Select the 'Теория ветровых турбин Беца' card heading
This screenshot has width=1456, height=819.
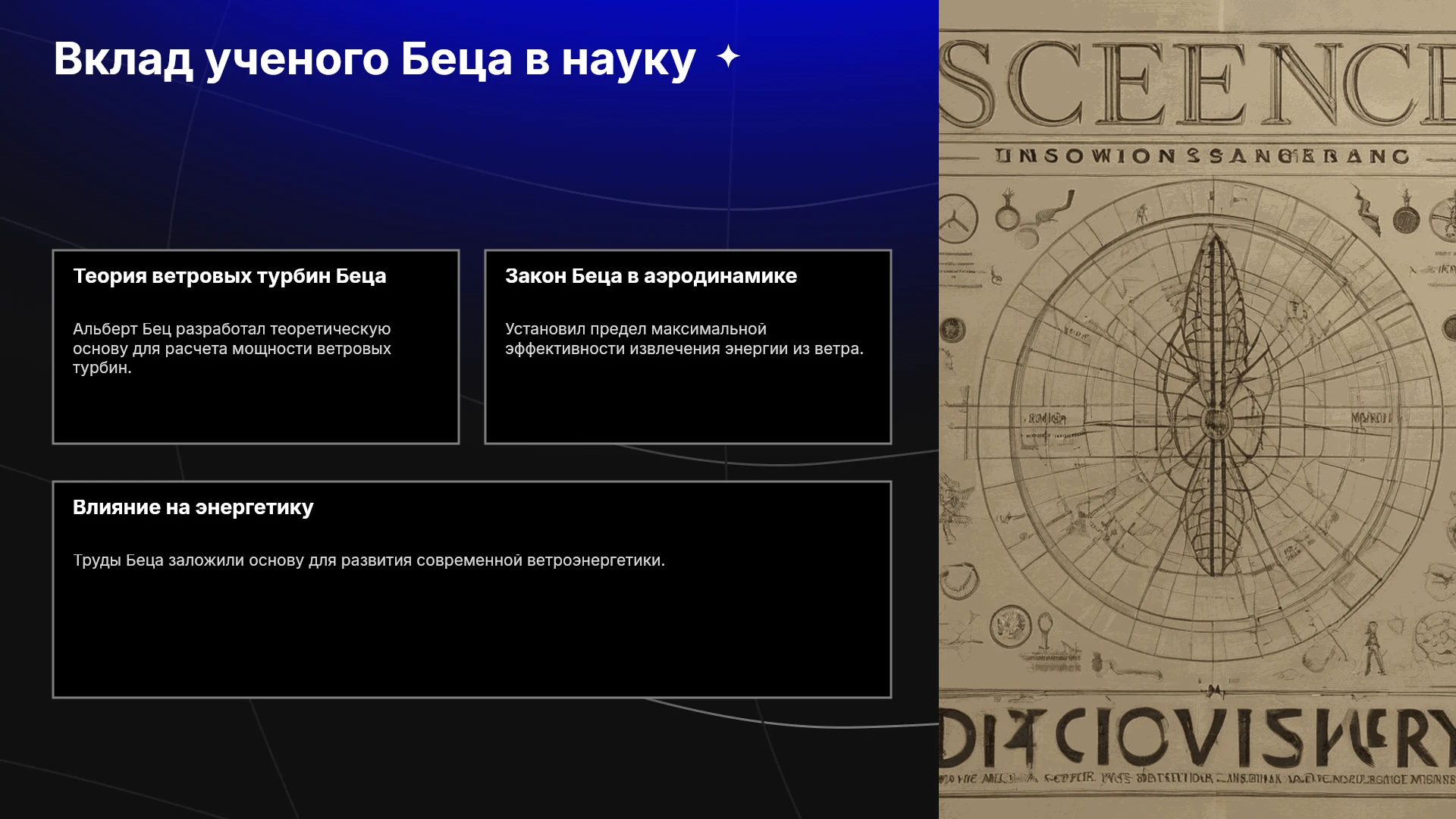[229, 276]
